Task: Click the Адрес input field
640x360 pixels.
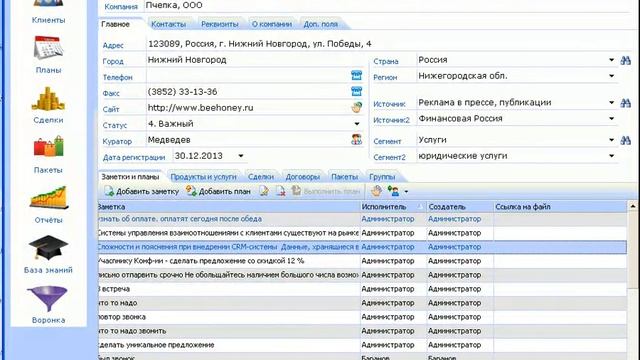Action: tap(390, 44)
